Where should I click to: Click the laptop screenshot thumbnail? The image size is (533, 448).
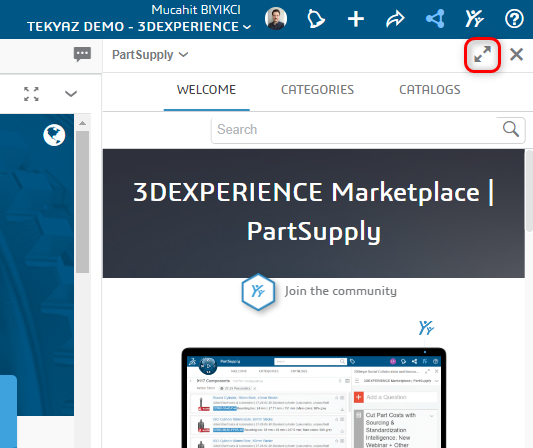tap(314, 398)
